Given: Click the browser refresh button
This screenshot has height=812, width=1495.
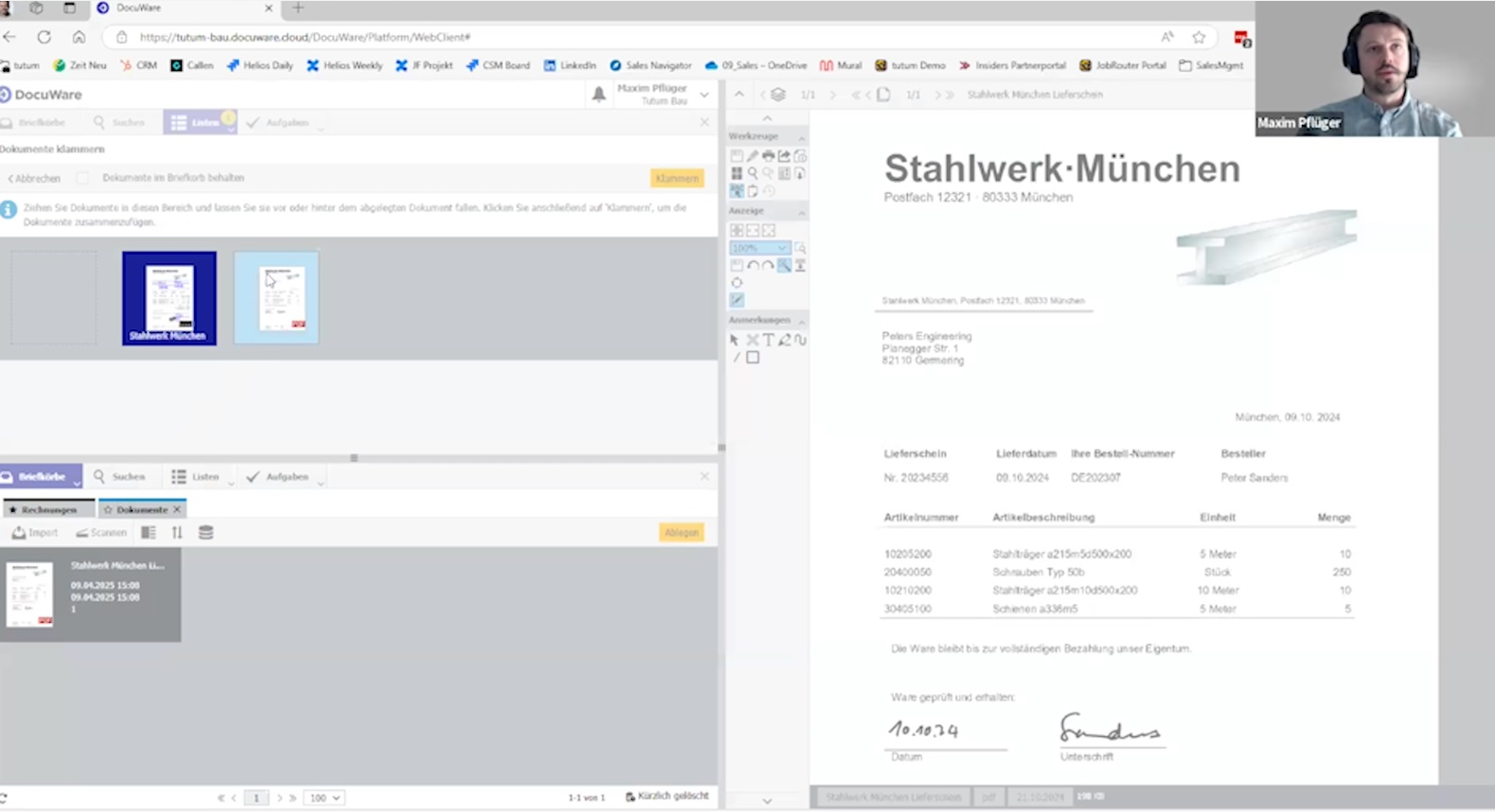Looking at the screenshot, I should [x=44, y=37].
